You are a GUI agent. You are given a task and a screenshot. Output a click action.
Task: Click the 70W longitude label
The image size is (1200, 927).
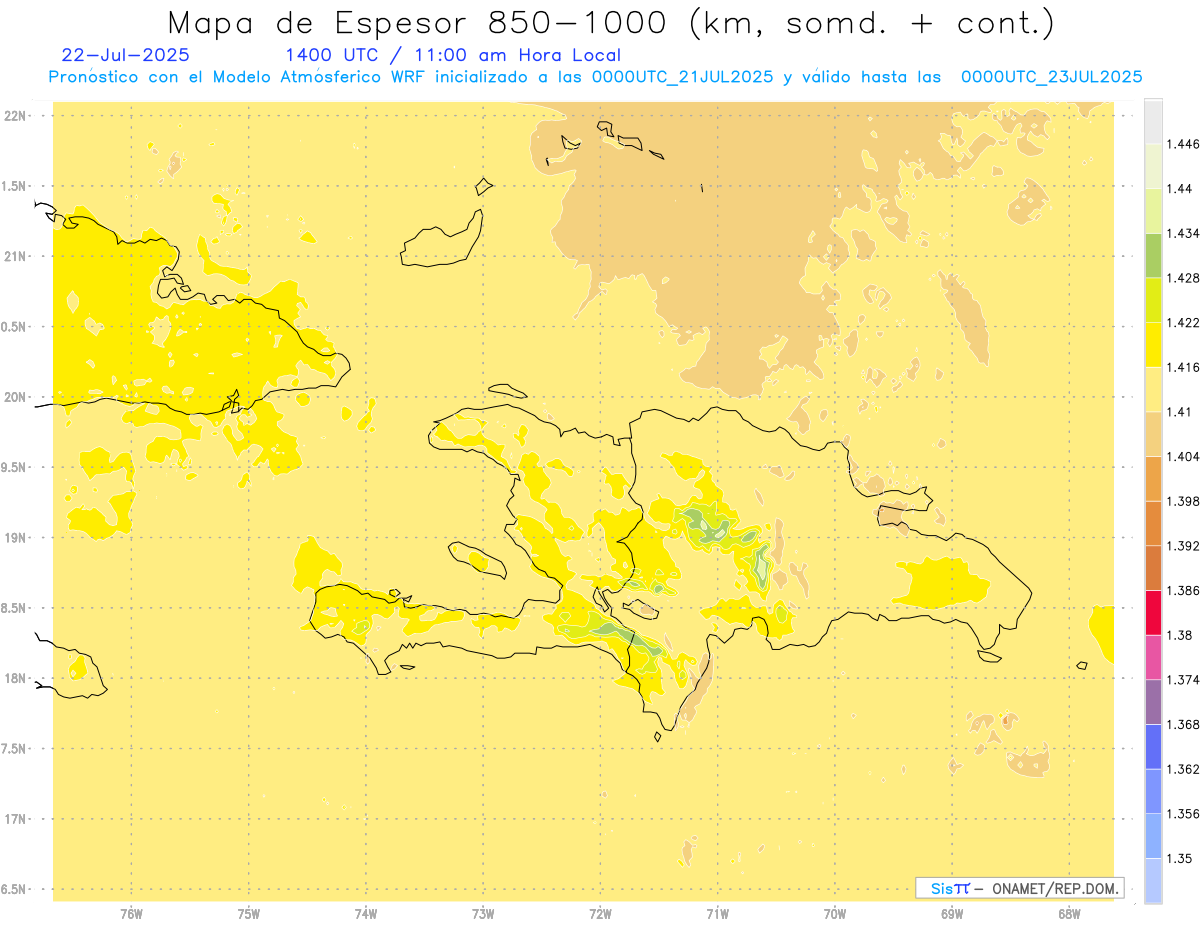pos(835,915)
